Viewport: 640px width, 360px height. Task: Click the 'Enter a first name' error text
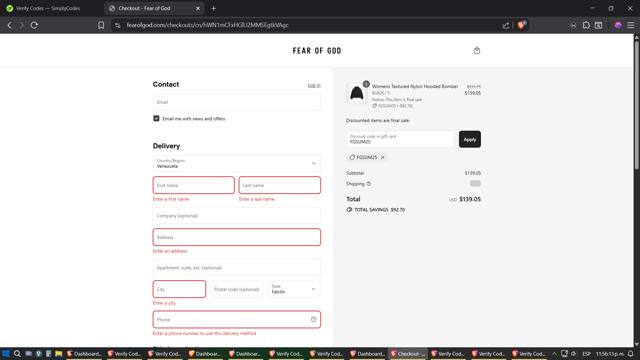point(171,199)
